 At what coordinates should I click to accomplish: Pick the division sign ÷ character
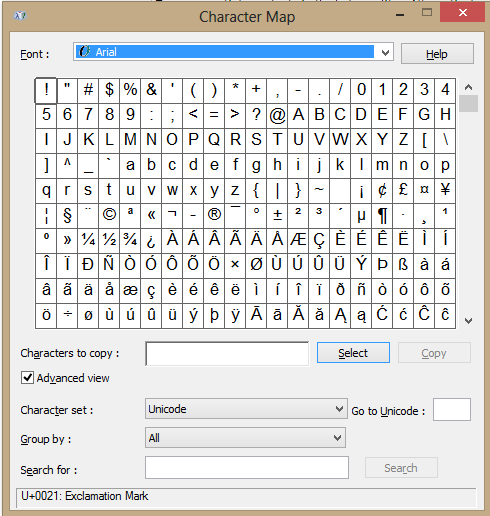[67, 315]
